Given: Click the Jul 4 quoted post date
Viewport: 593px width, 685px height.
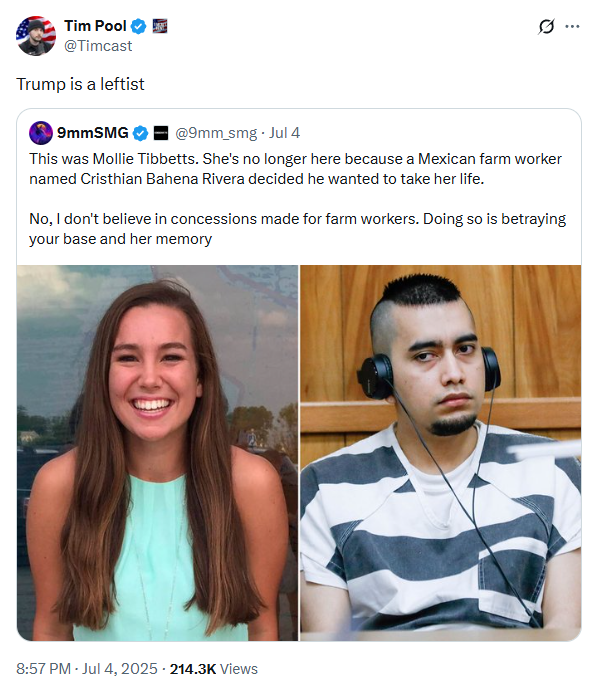Looking at the screenshot, I should pos(284,133).
